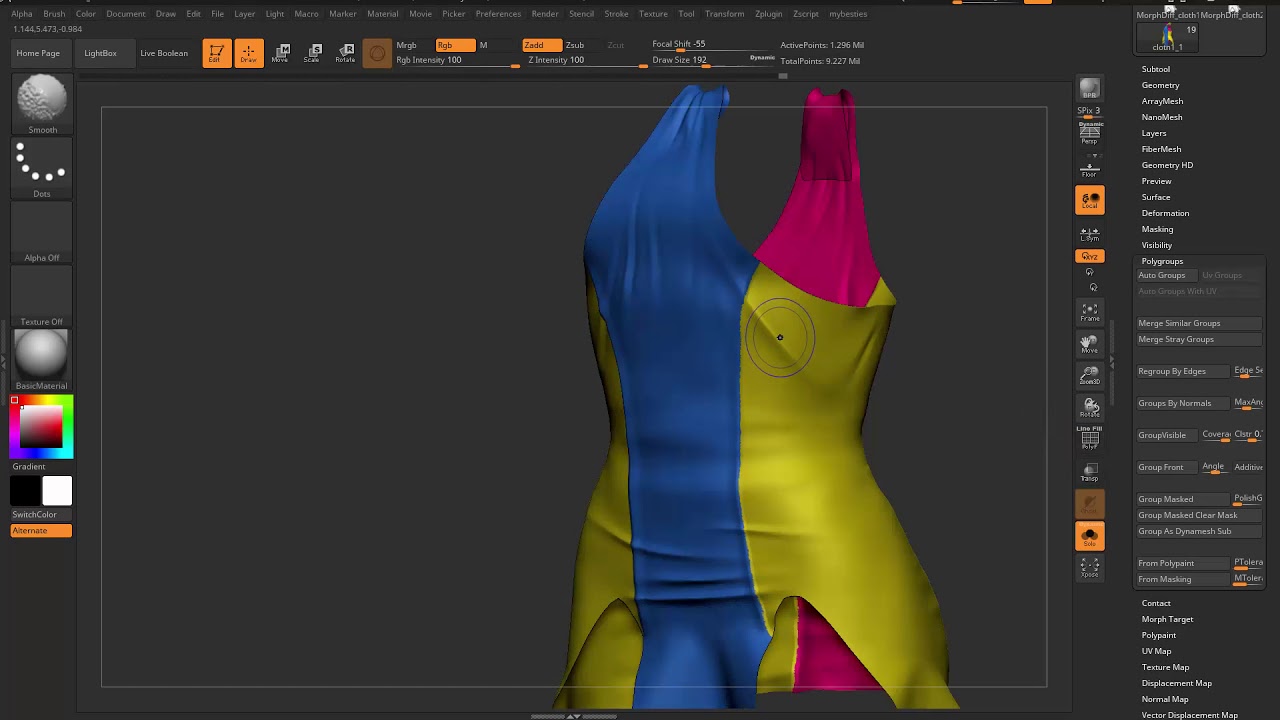Pick a color in the color picker square
1280x720 pixels.
point(41,426)
